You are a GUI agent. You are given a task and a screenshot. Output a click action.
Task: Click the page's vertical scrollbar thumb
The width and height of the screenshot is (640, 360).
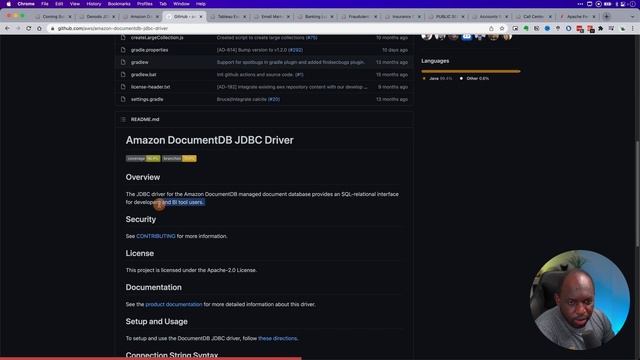click(x=637, y=194)
